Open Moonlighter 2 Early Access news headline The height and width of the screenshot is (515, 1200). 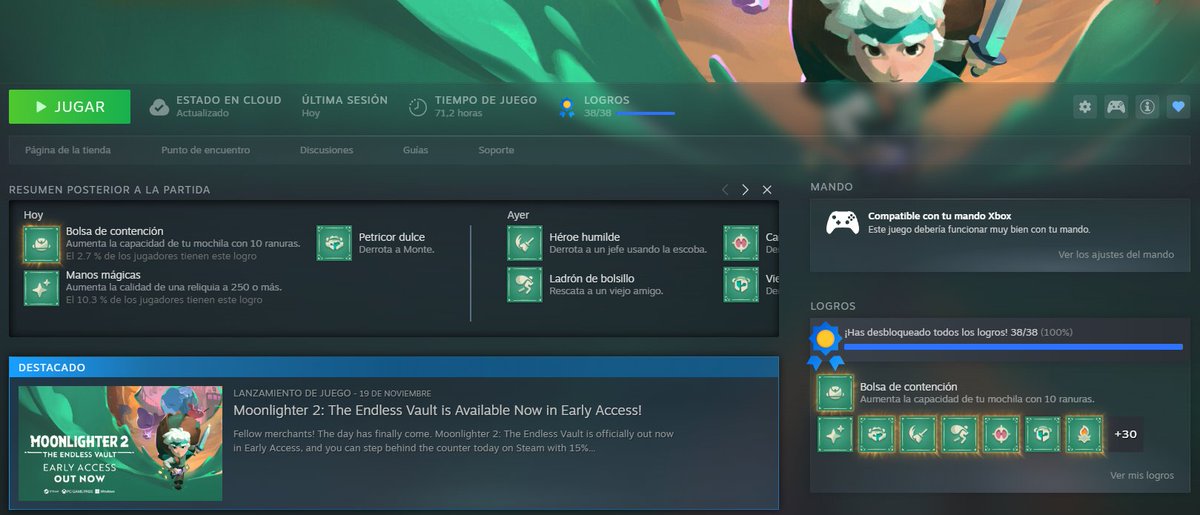click(x=437, y=411)
